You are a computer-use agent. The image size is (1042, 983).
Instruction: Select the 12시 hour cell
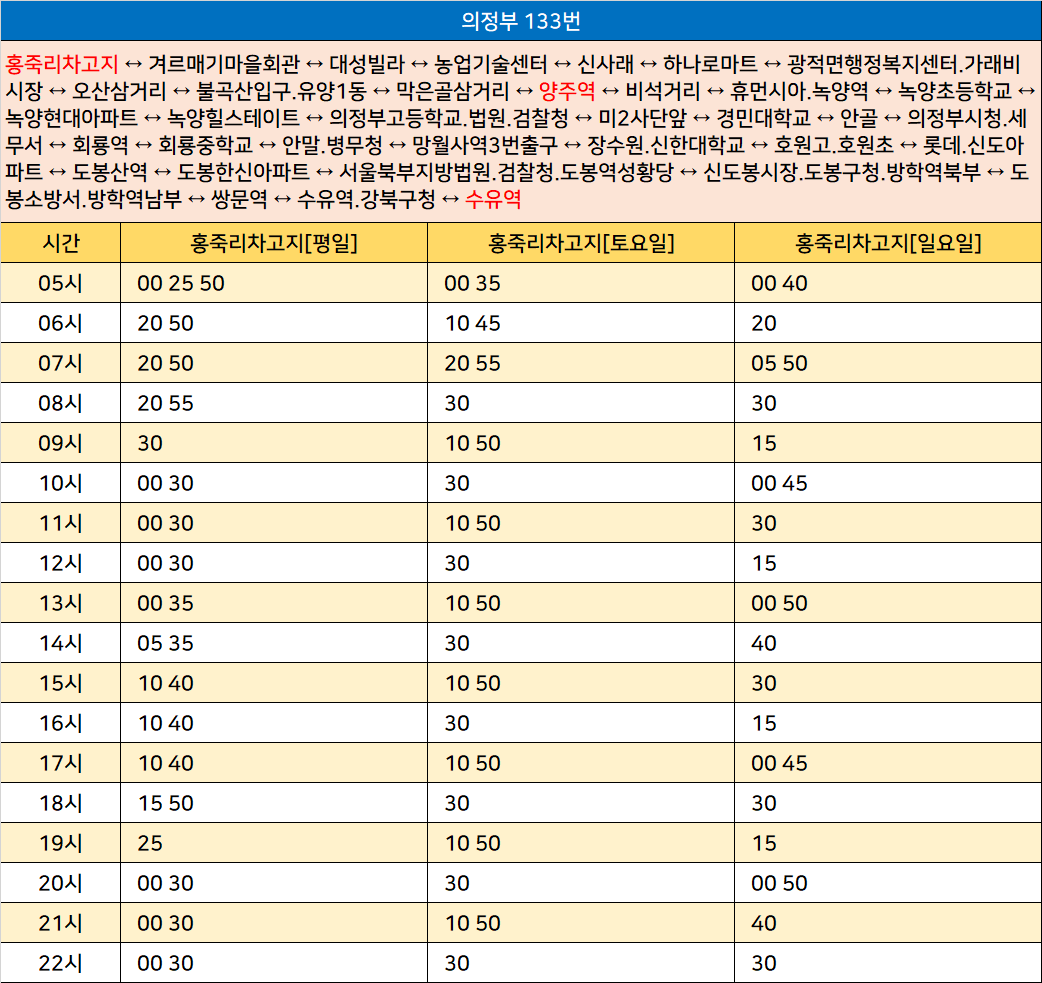pos(60,563)
